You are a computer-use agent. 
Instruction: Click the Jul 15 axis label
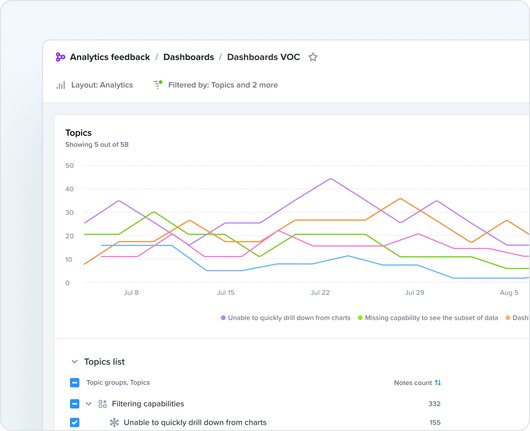[225, 293]
